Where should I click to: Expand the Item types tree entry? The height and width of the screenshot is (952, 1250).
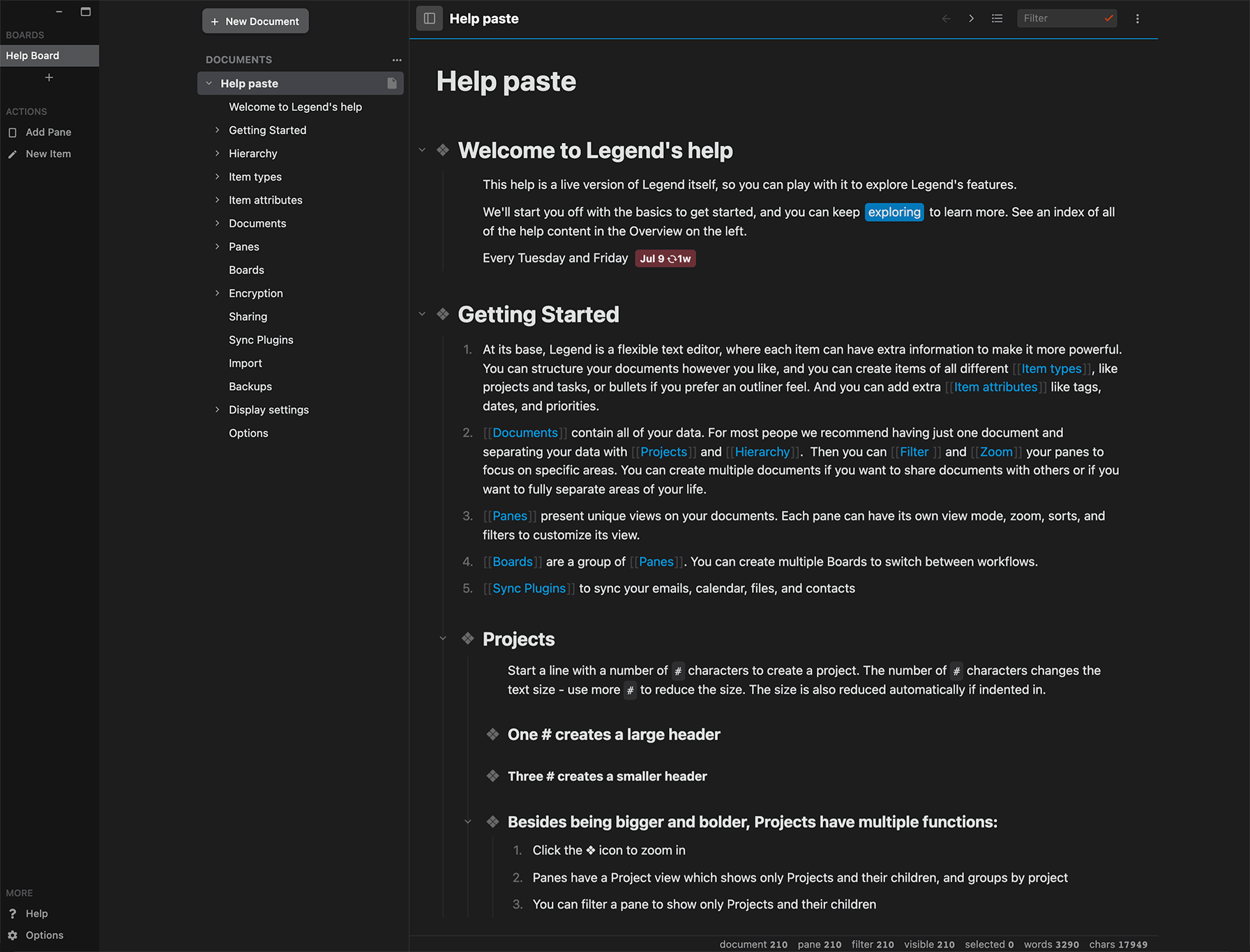tap(217, 177)
